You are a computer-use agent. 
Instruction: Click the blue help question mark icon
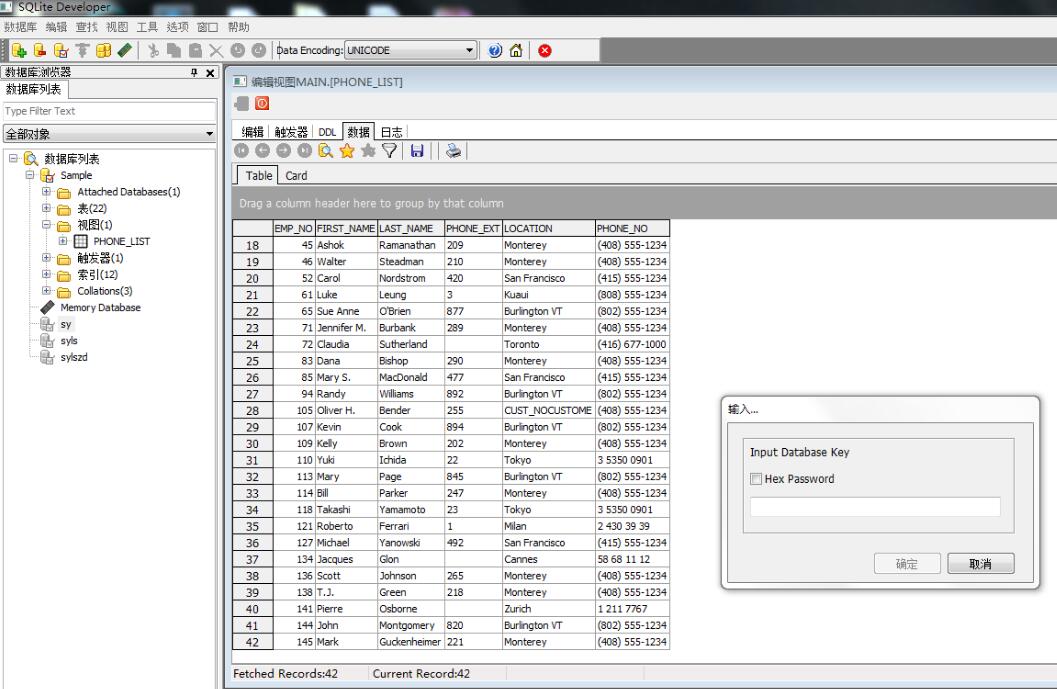pos(497,50)
